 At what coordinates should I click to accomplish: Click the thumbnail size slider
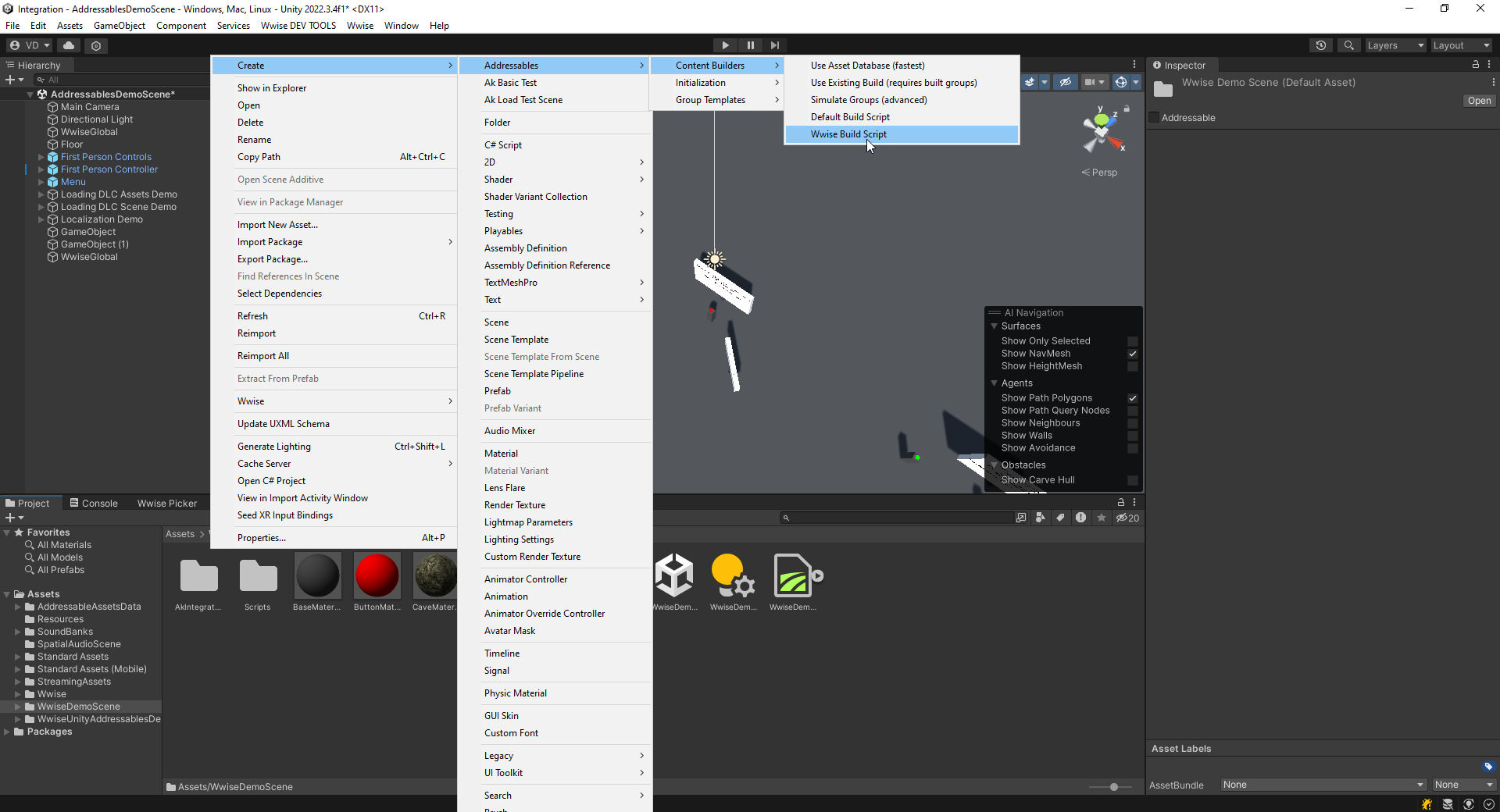point(1113,787)
